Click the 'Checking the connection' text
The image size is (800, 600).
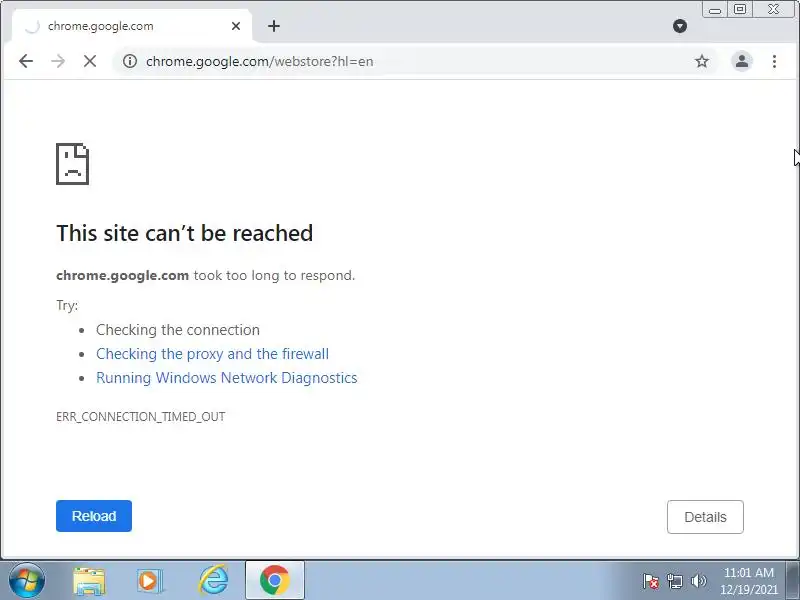tap(178, 330)
